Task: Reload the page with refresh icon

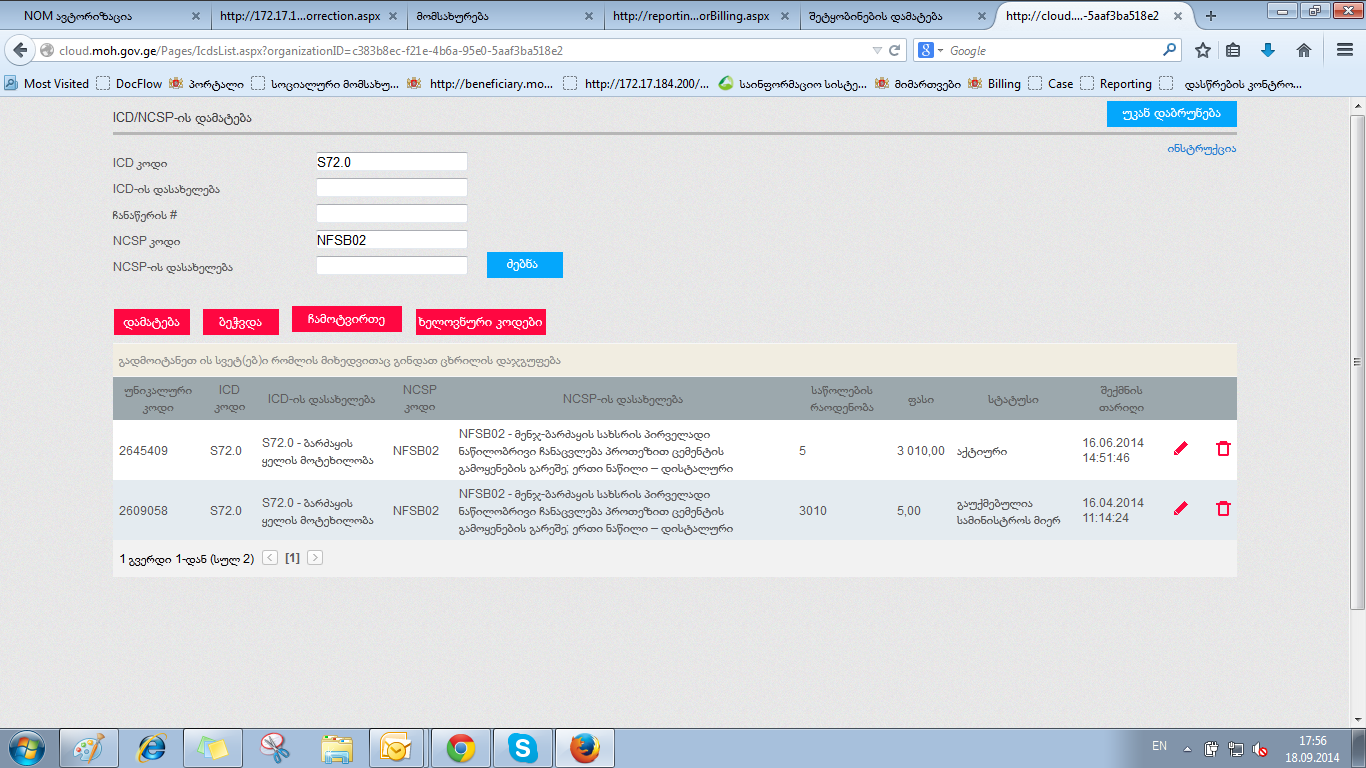Action: click(x=895, y=50)
